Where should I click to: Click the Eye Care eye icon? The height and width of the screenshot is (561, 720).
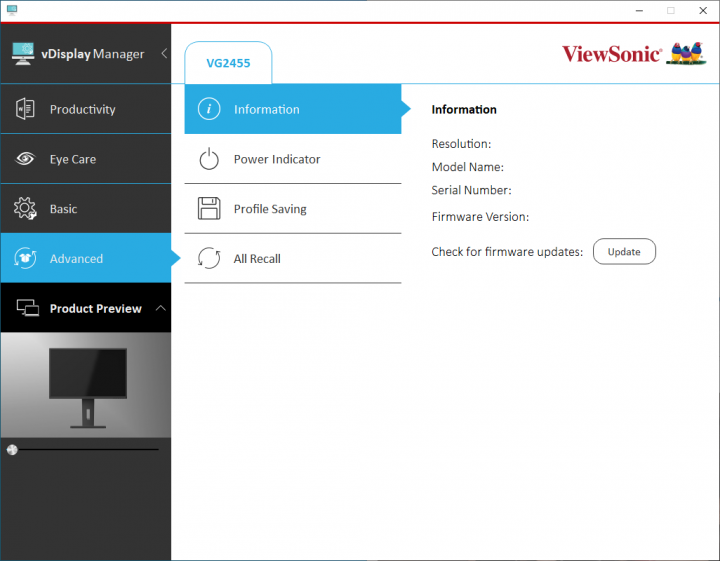pyautogui.click(x=25, y=159)
